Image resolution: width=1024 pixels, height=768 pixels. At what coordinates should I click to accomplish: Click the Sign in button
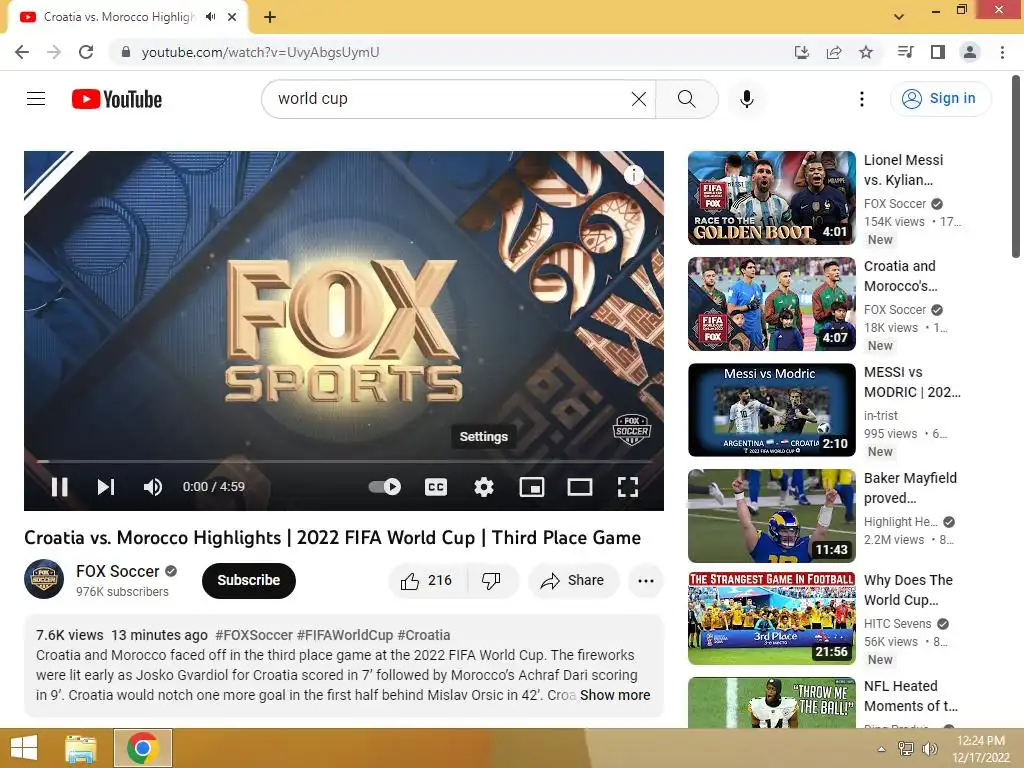pyautogui.click(x=940, y=99)
